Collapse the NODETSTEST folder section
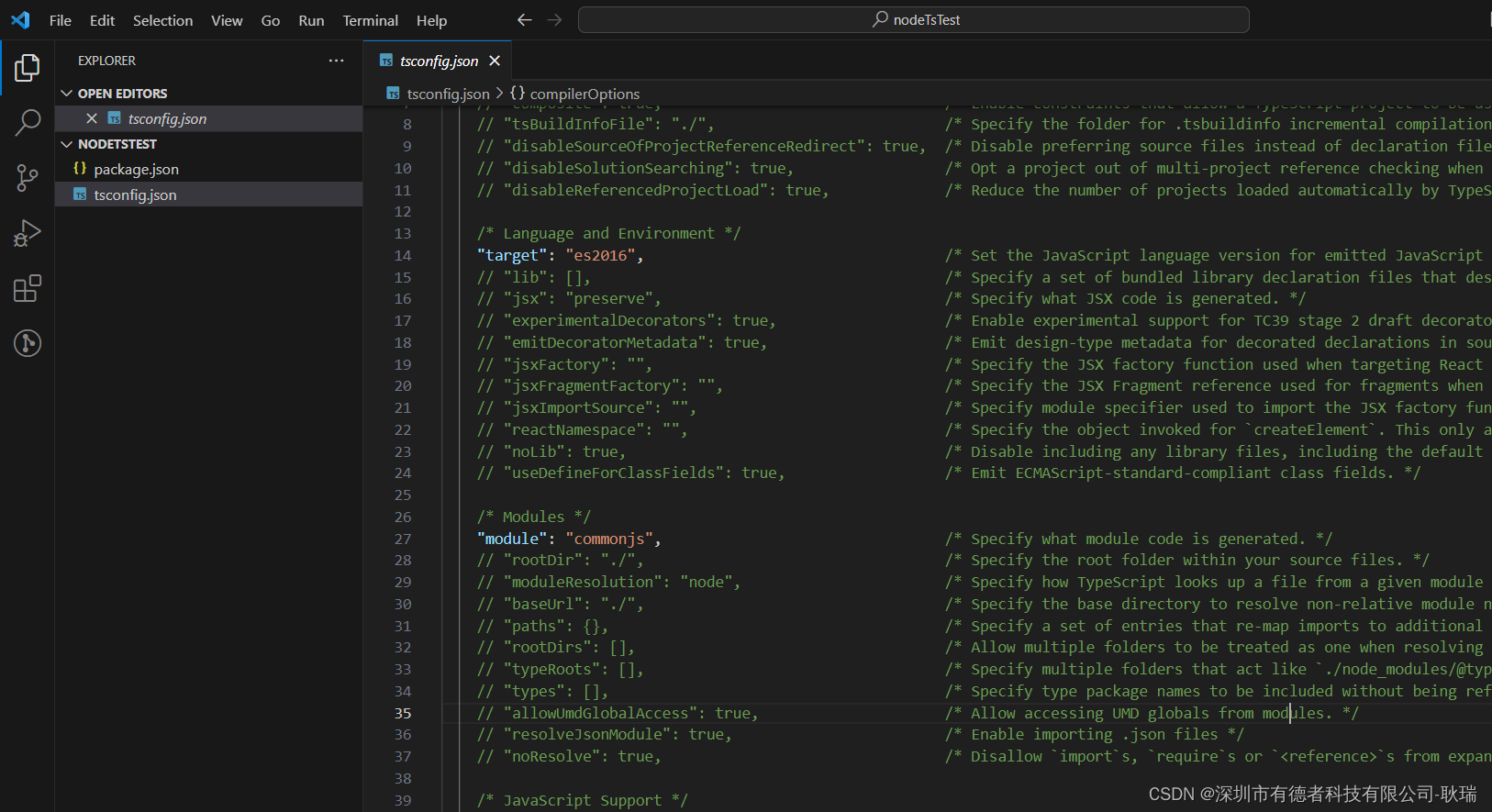1492x812 pixels. (66, 144)
